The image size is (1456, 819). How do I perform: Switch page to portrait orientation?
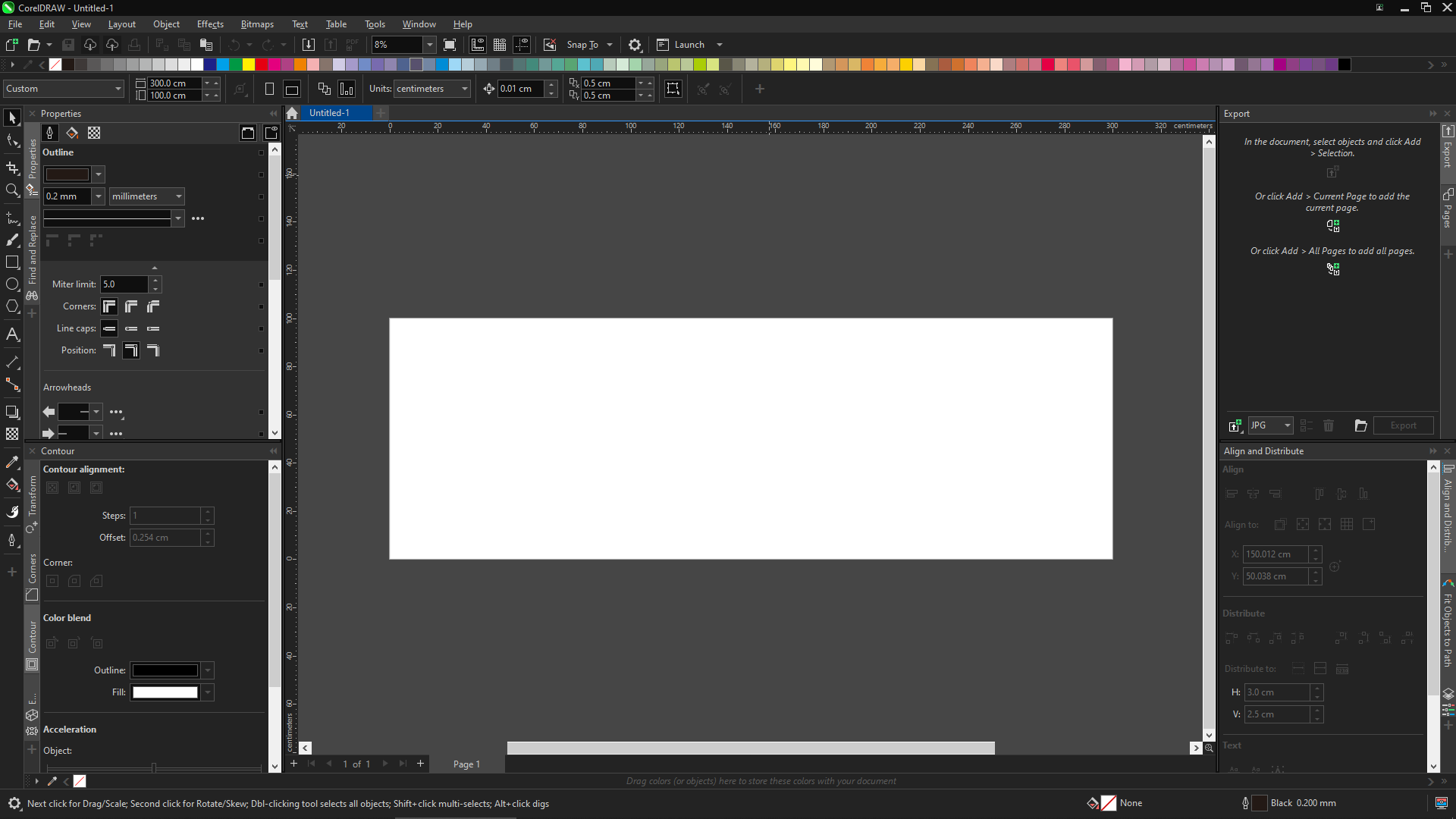[269, 89]
